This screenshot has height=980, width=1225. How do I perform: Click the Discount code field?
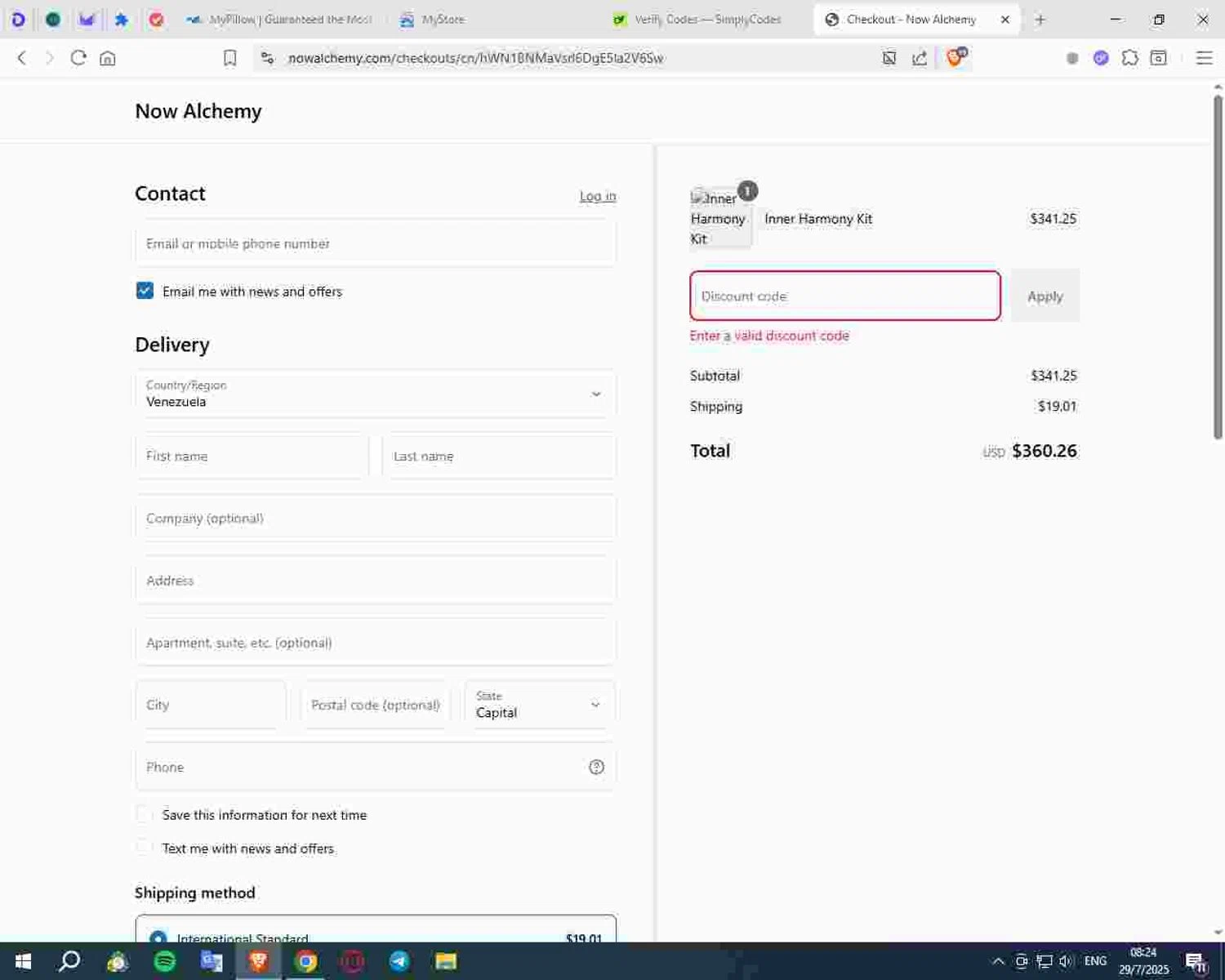click(845, 296)
